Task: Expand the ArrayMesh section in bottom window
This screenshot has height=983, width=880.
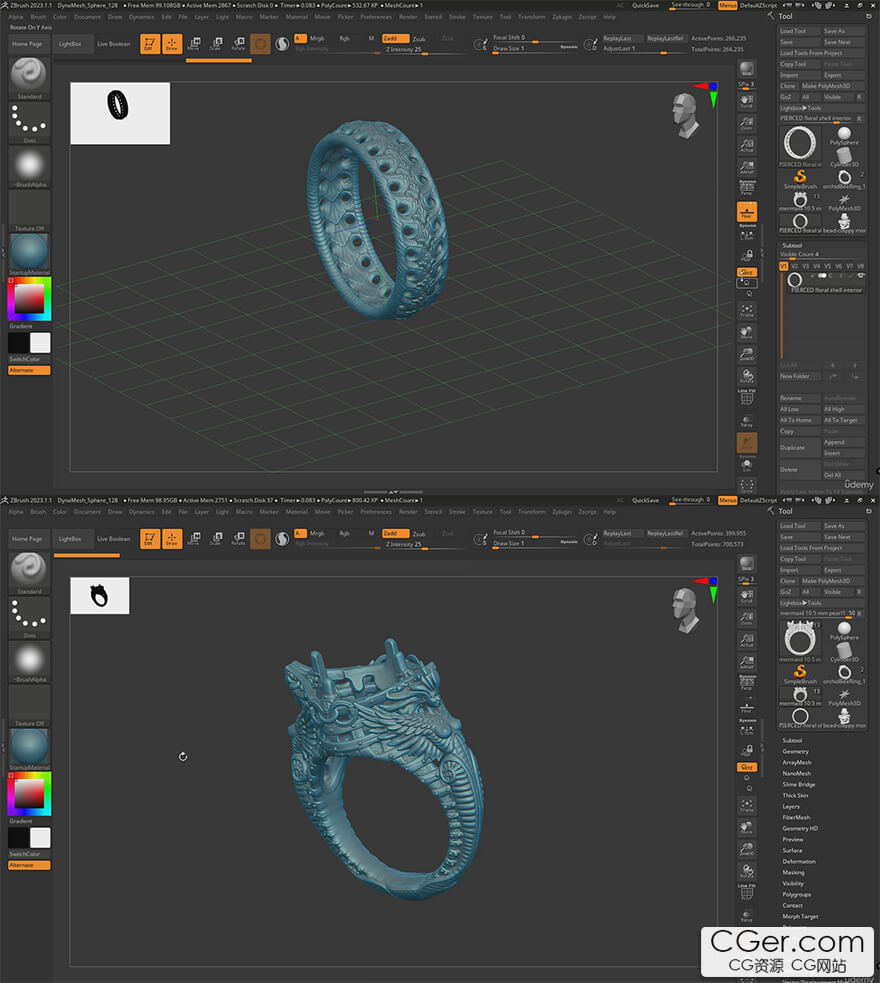Action: point(797,762)
